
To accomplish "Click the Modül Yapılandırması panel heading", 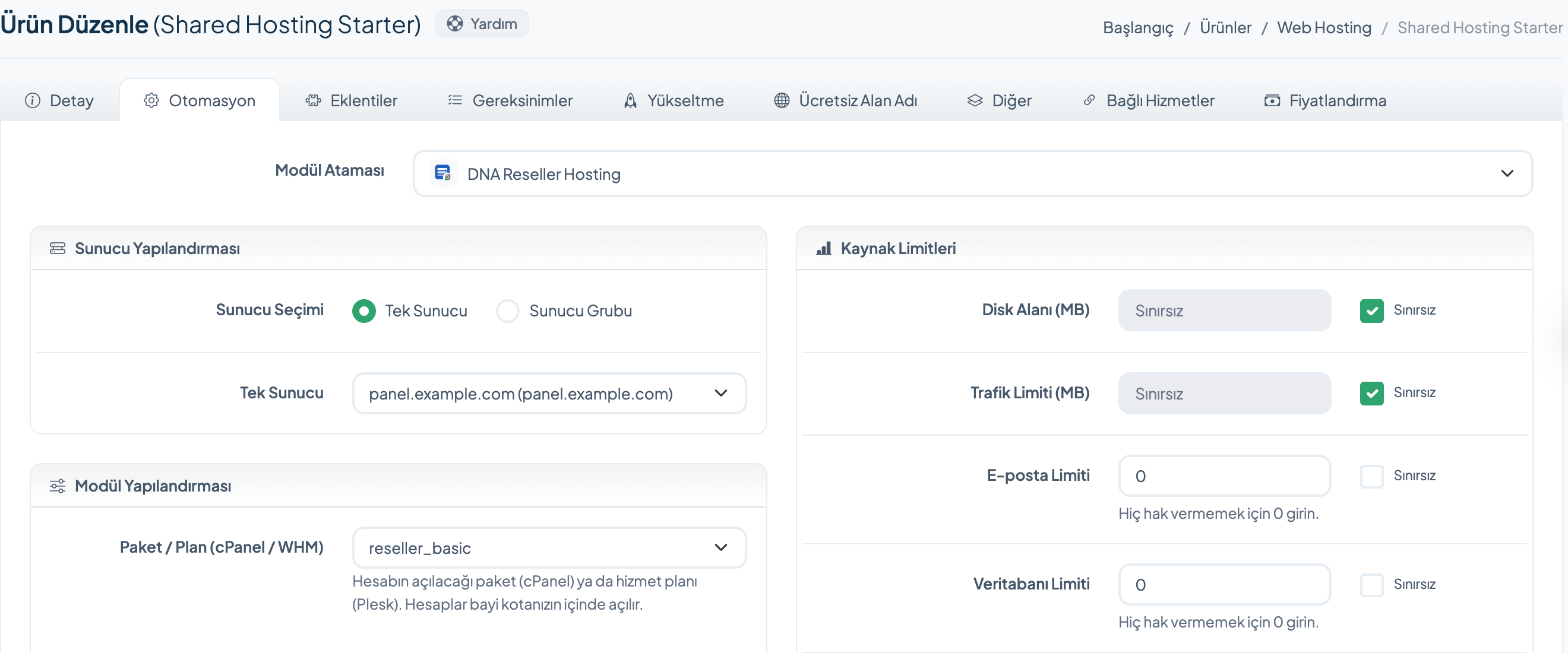I will 153,486.
